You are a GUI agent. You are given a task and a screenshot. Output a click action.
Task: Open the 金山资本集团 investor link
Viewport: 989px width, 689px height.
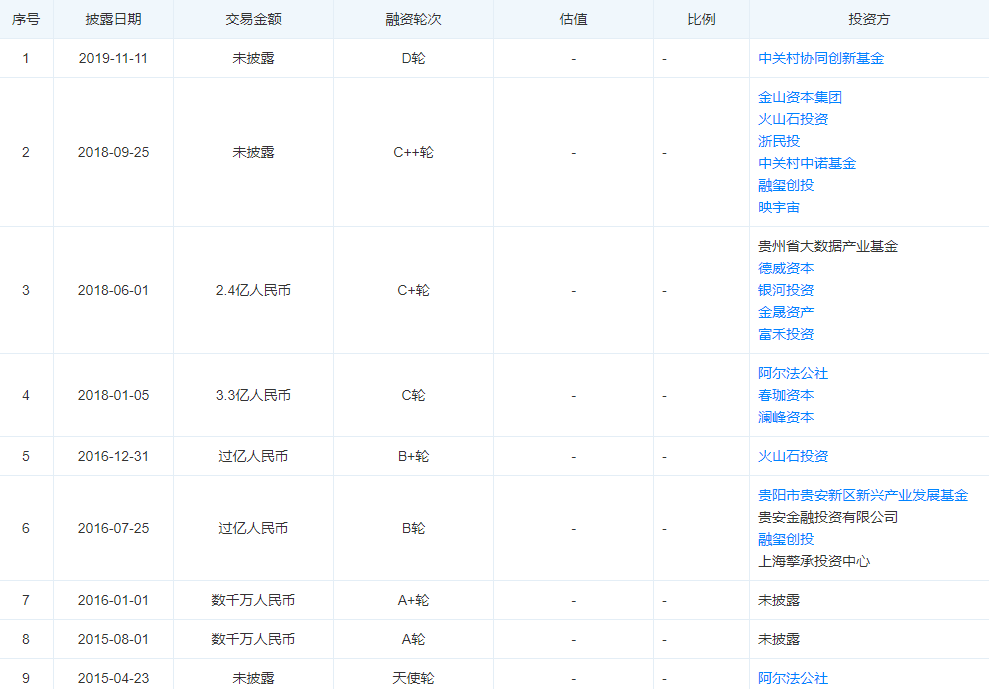[x=800, y=97]
